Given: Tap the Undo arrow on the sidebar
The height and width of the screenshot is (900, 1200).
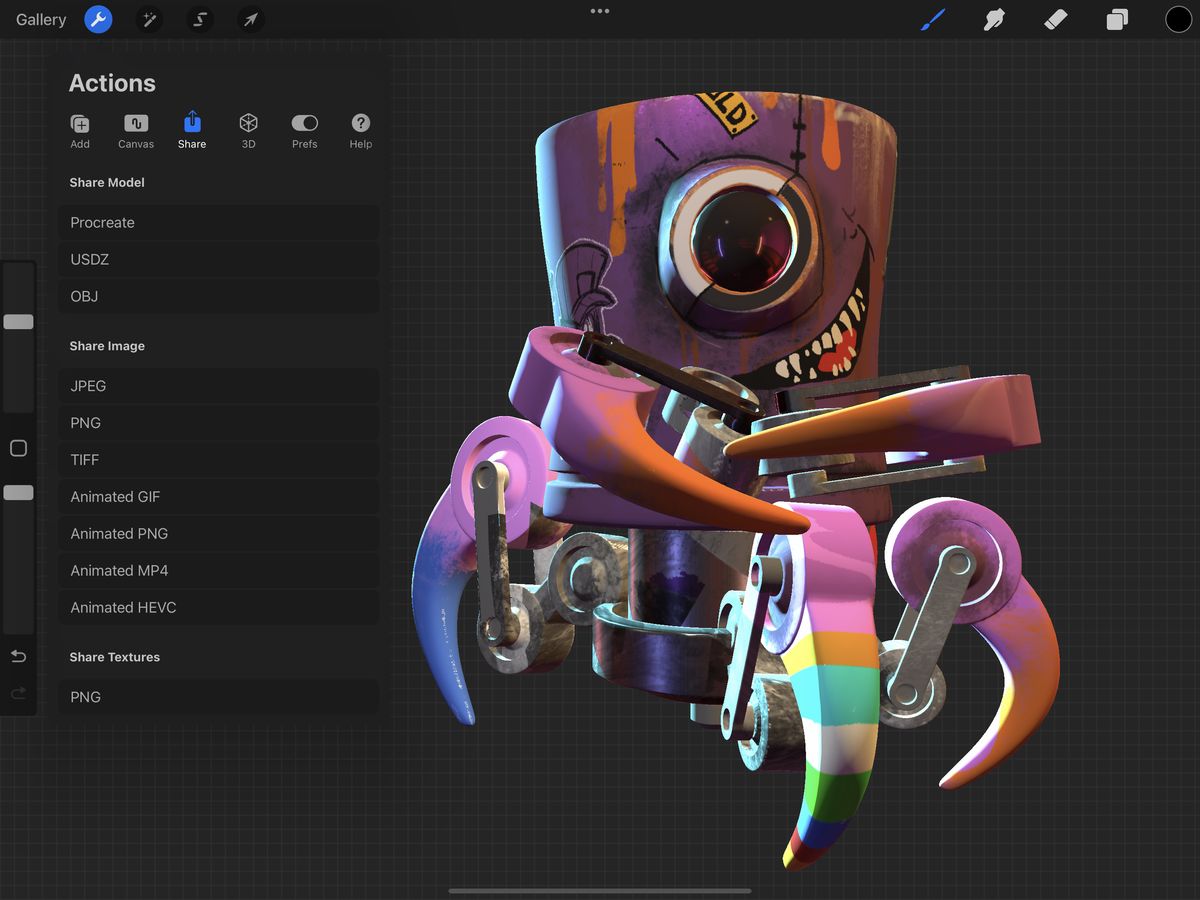Looking at the screenshot, I should [x=18, y=656].
